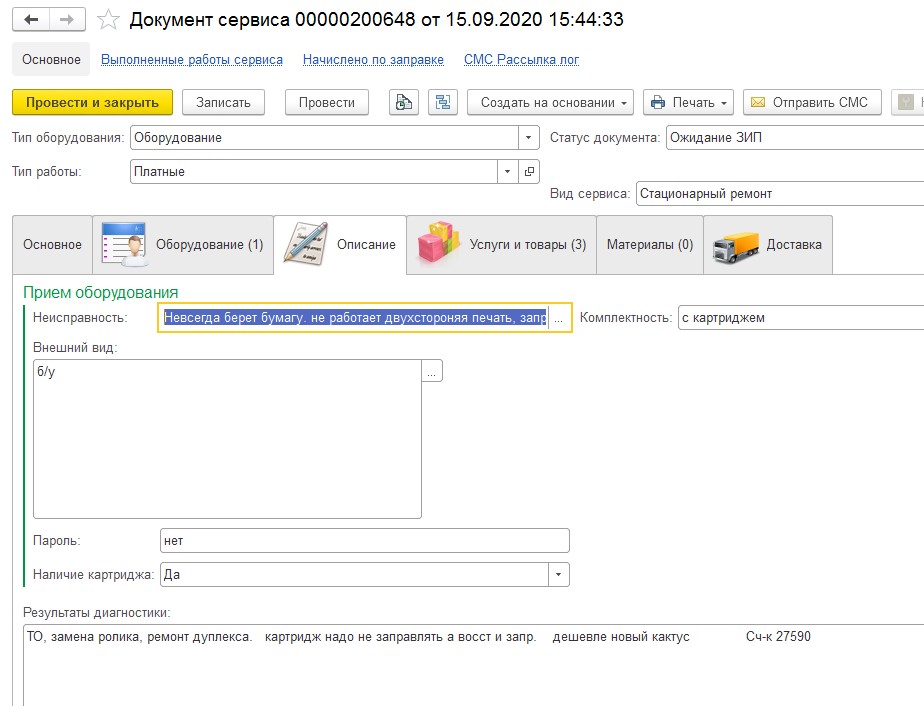Expand the Тип работы dropdown arrow
This screenshot has height=706, width=924.
click(x=507, y=171)
